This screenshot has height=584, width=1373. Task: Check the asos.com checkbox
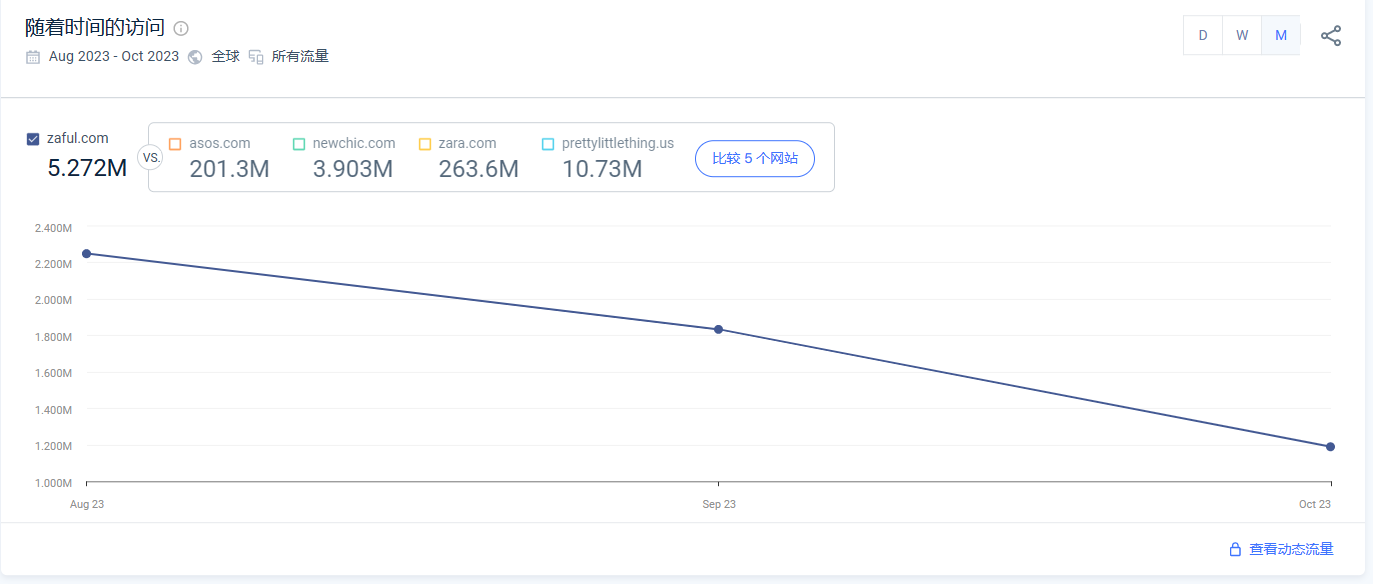(x=175, y=144)
